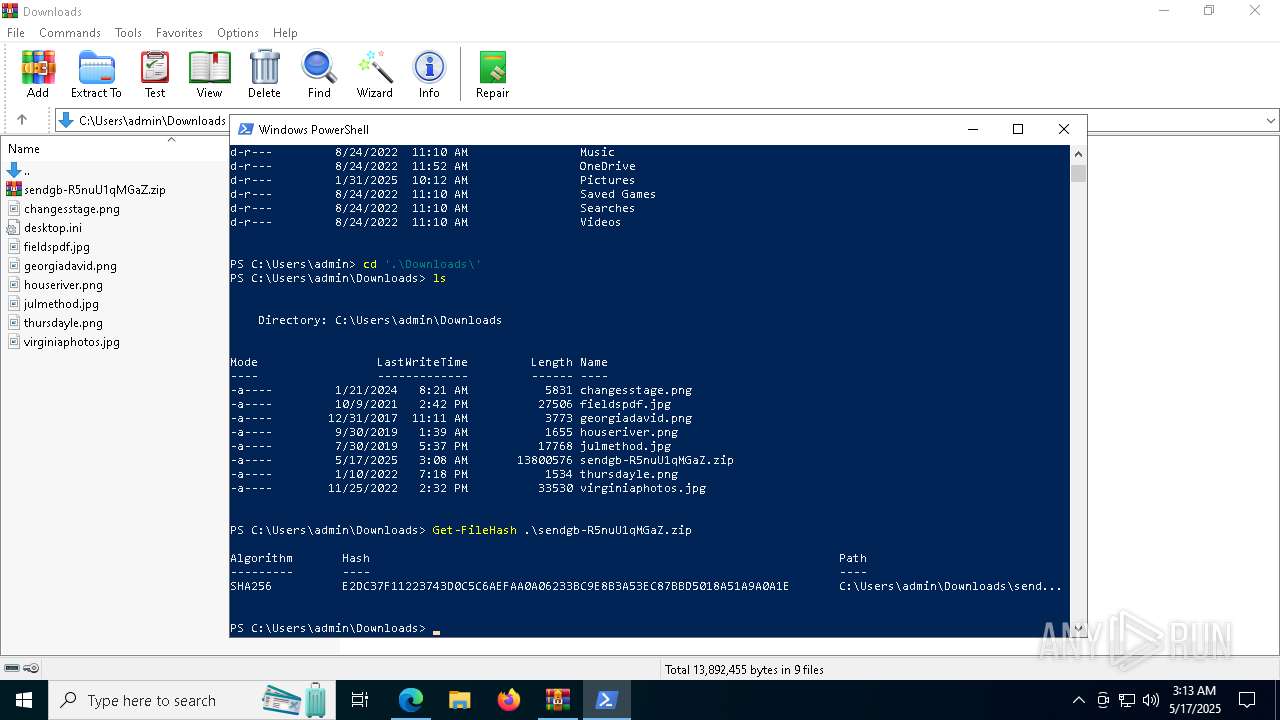This screenshot has width=1280, height=720.
Task: Open the Favorites menu
Action: point(179,33)
